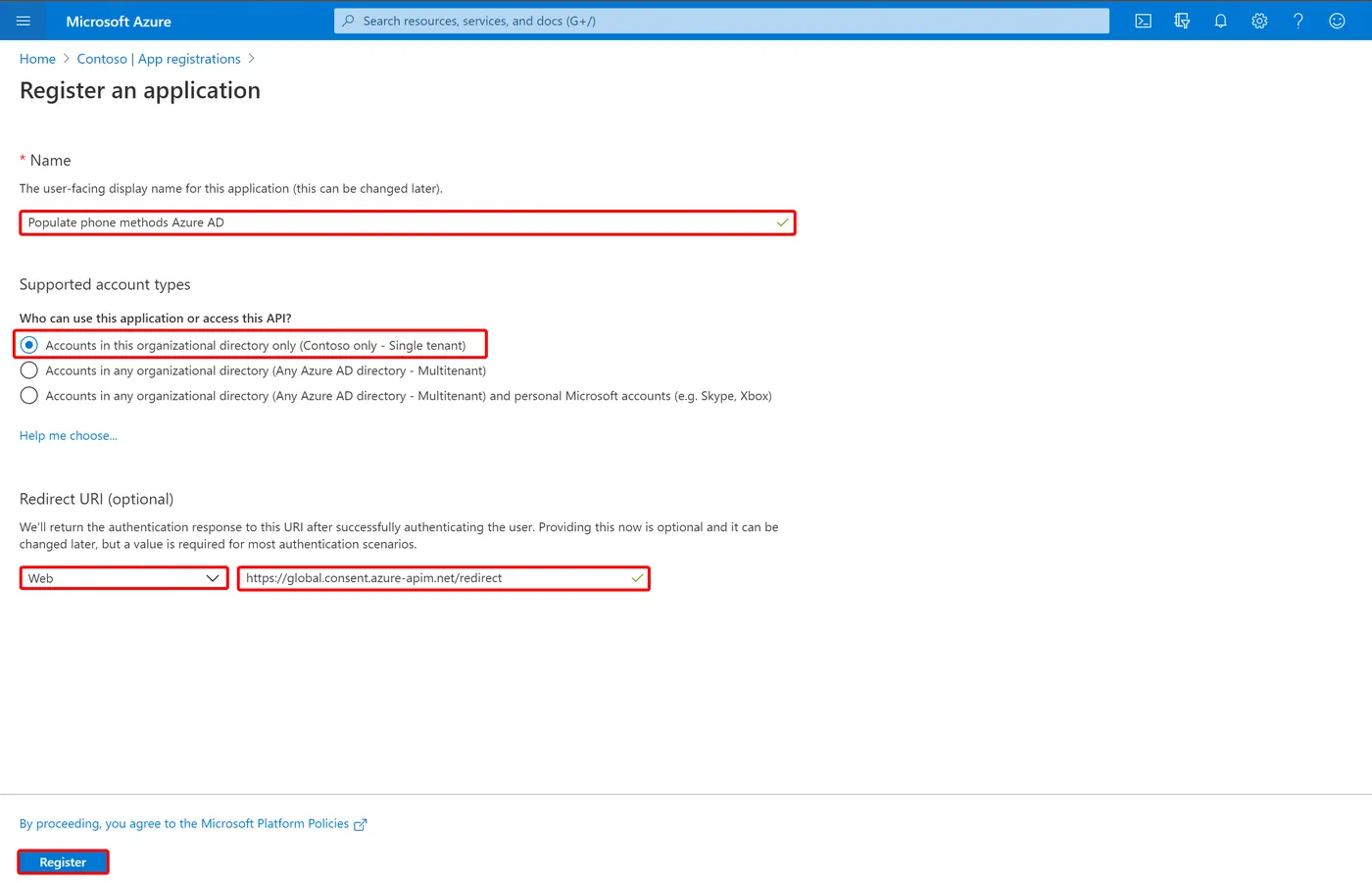Click into the application Name field
Viewport: 1372px width, 883px height.
click(408, 222)
